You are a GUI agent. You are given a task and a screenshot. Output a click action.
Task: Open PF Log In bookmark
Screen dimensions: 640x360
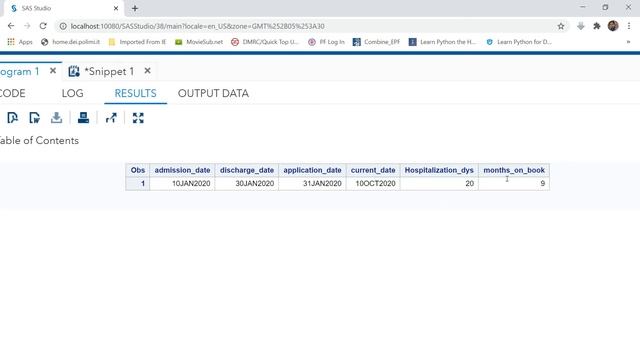[326, 42]
